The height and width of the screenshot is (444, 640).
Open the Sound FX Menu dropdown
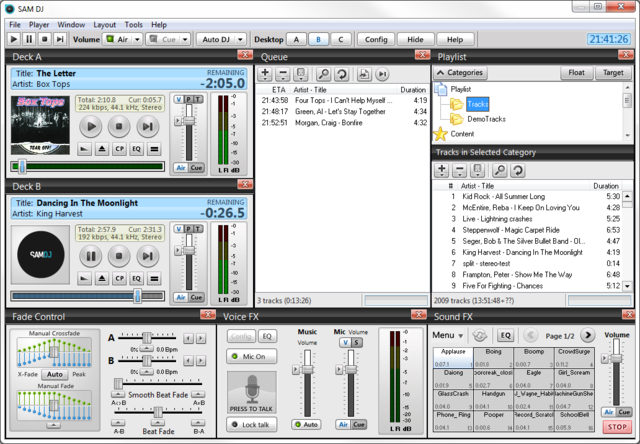tap(448, 335)
